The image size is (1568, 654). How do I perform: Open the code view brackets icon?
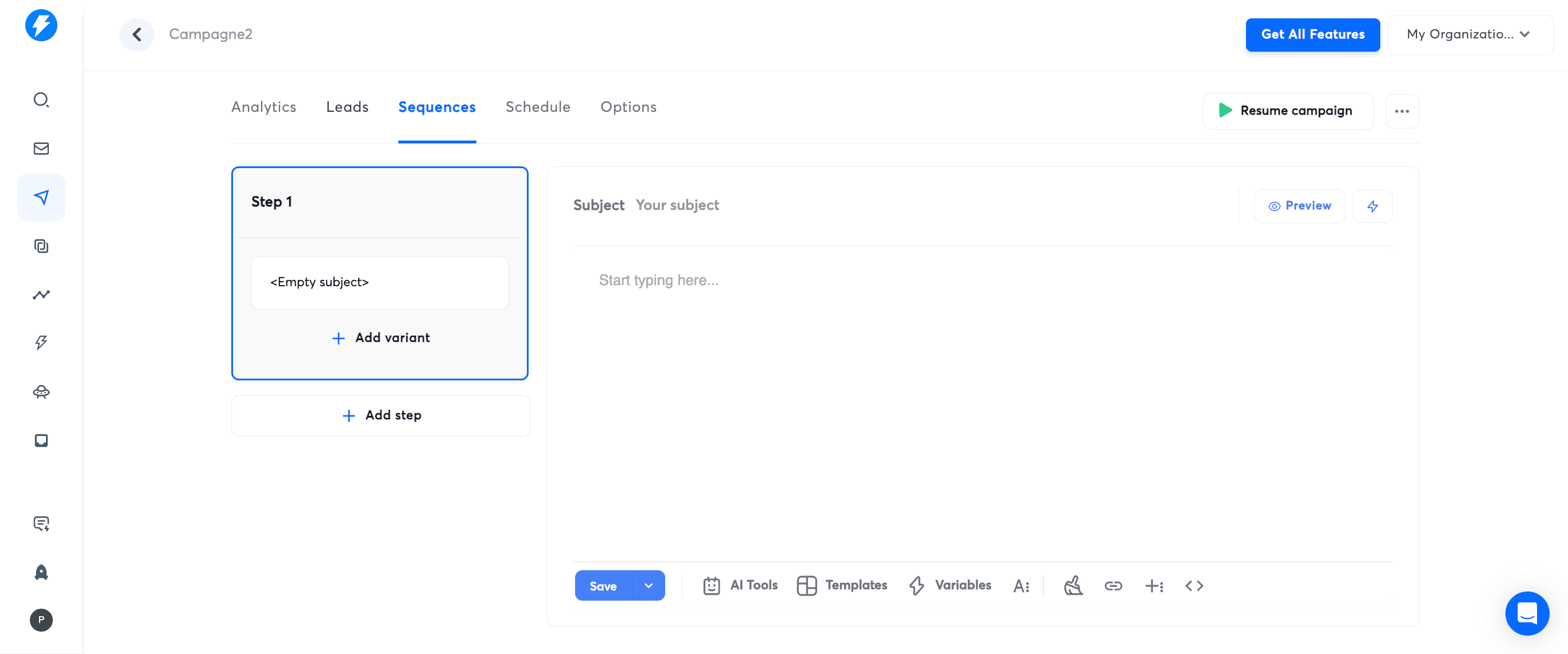[1194, 586]
